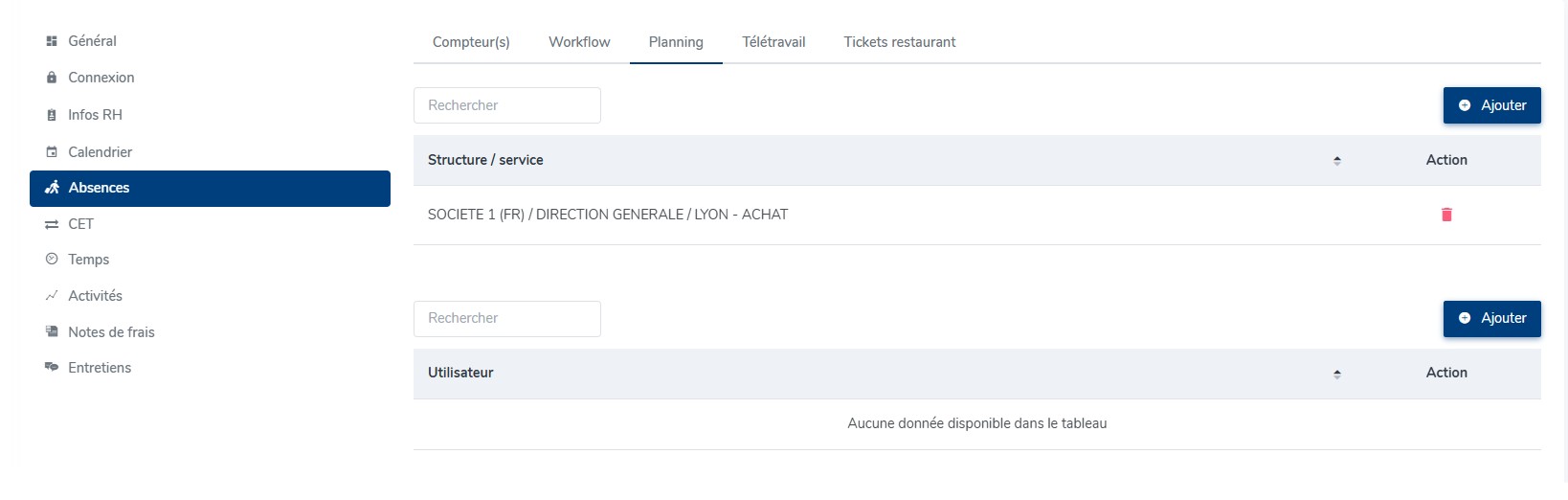This screenshot has width=1568, height=500.
Task: Click the Général sidebar icon
Action: (x=52, y=41)
